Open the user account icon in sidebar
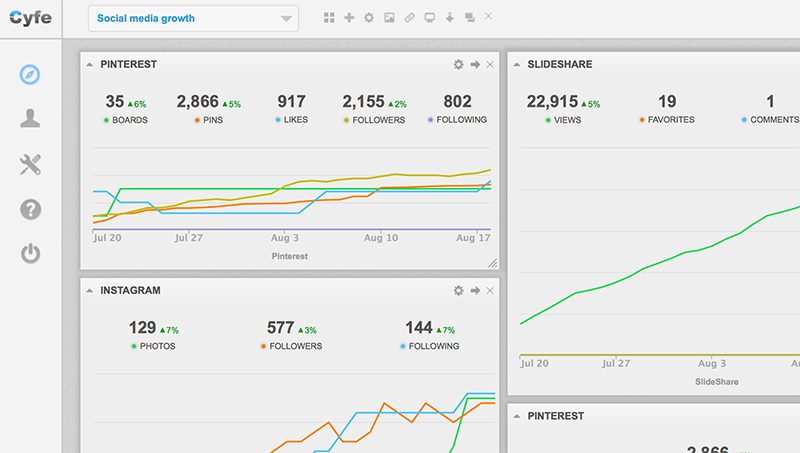 pyautogui.click(x=30, y=118)
